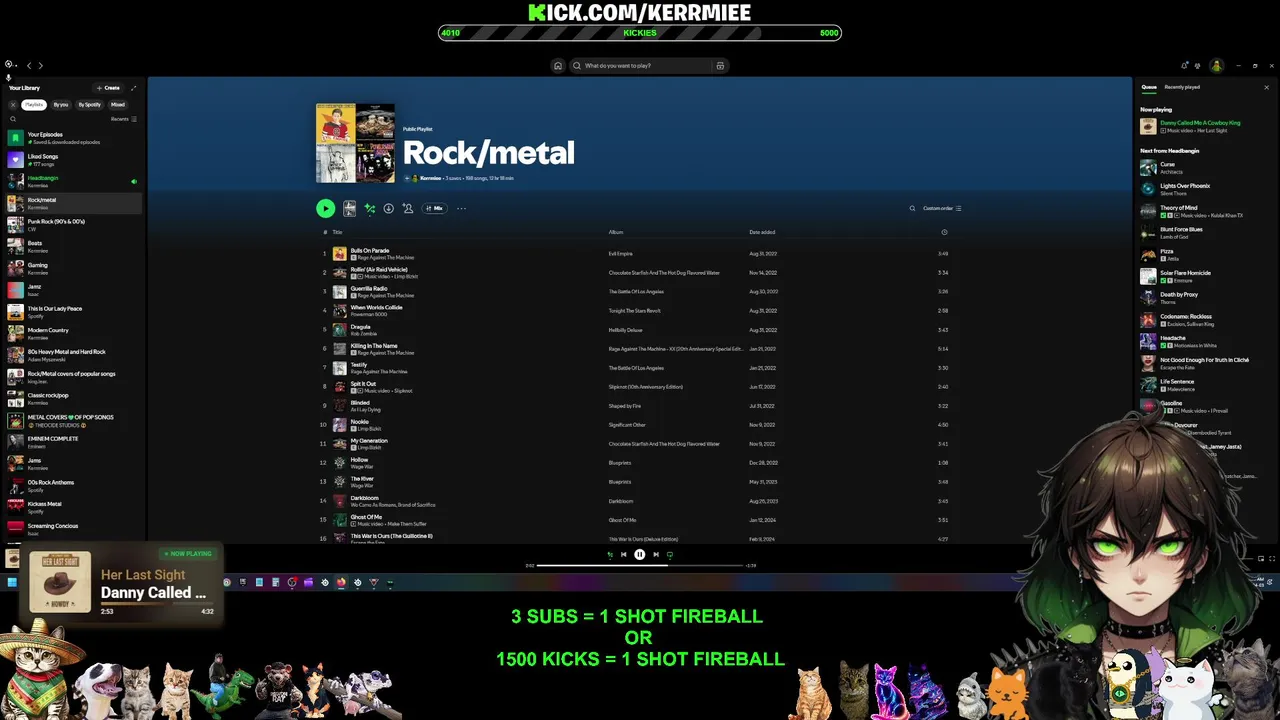This screenshot has width=1280, height=720.
Task: Clear the library filter
Action: click(13, 104)
